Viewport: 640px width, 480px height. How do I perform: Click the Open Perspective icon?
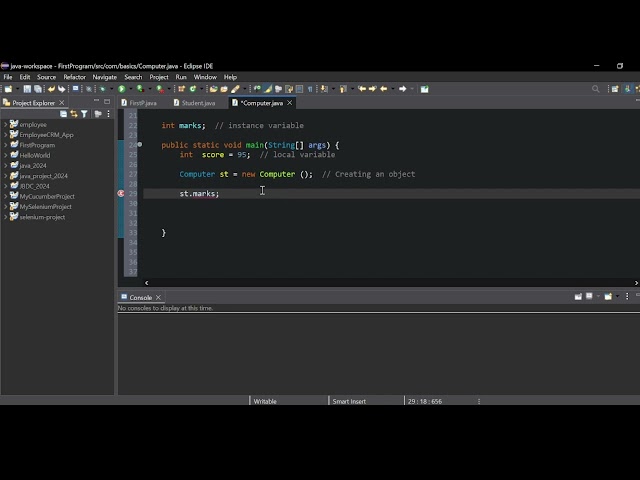click(x=615, y=89)
